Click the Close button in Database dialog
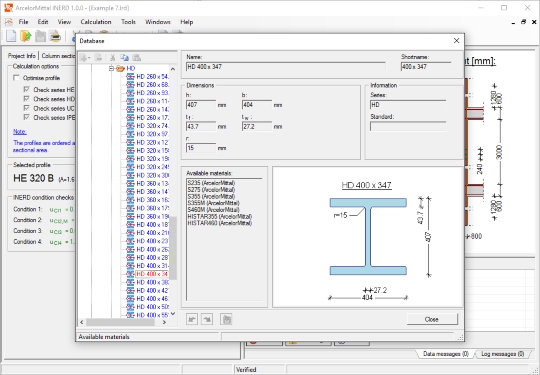 tap(432, 319)
